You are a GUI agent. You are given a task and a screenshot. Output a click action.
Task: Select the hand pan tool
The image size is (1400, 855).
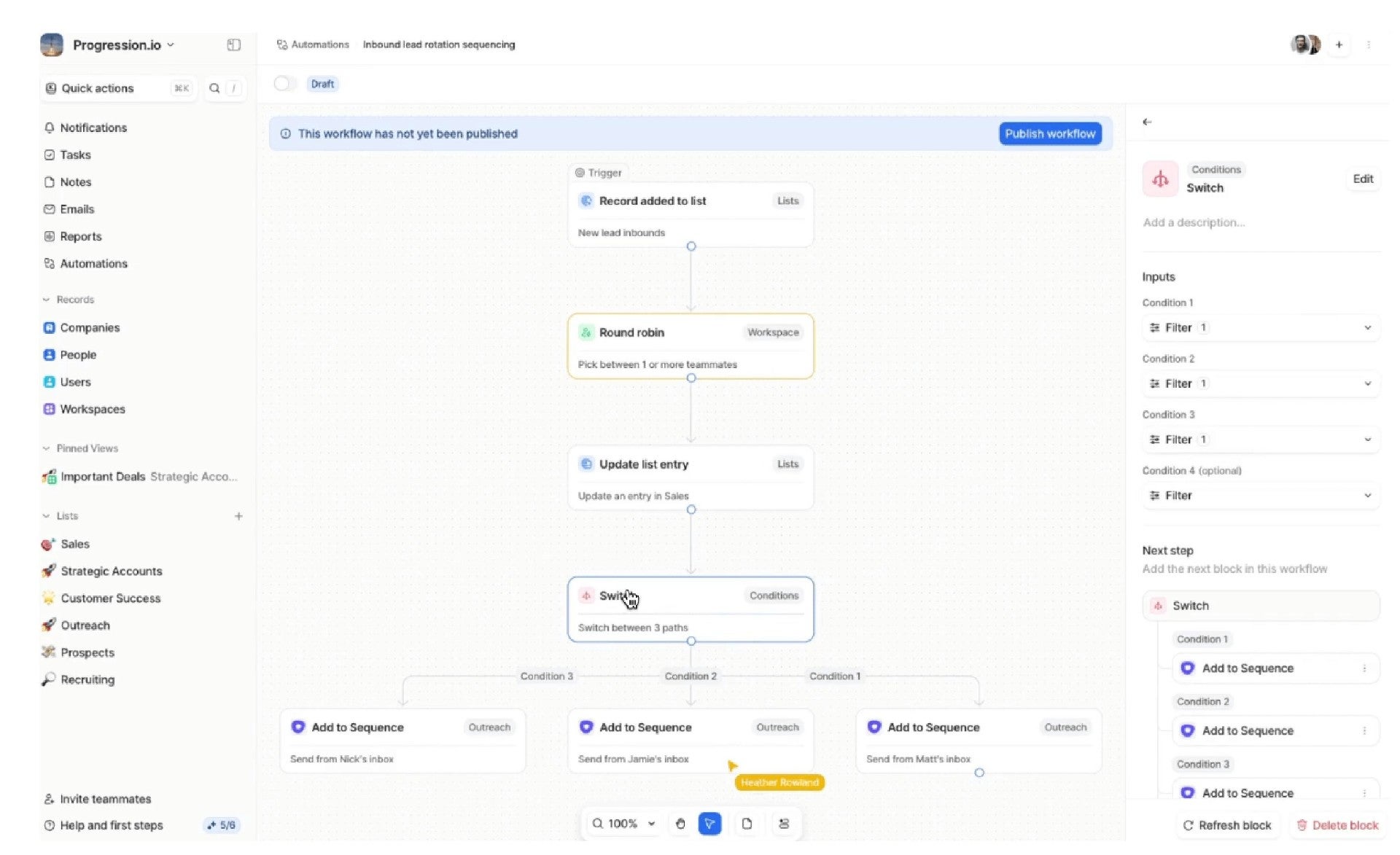680,824
